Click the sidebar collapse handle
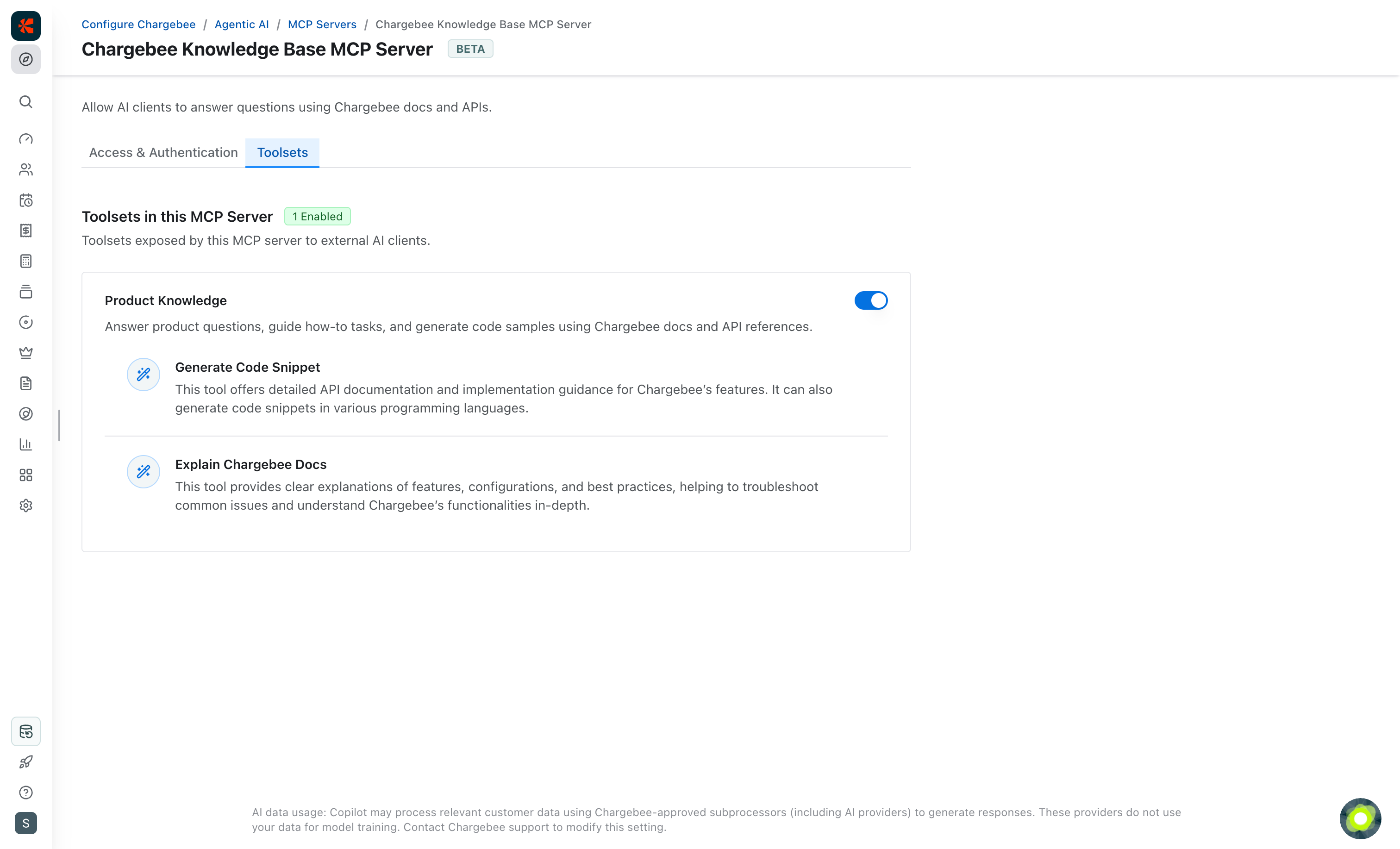Image resolution: width=1400 pixels, height=849 pixels. click(59, 425)
